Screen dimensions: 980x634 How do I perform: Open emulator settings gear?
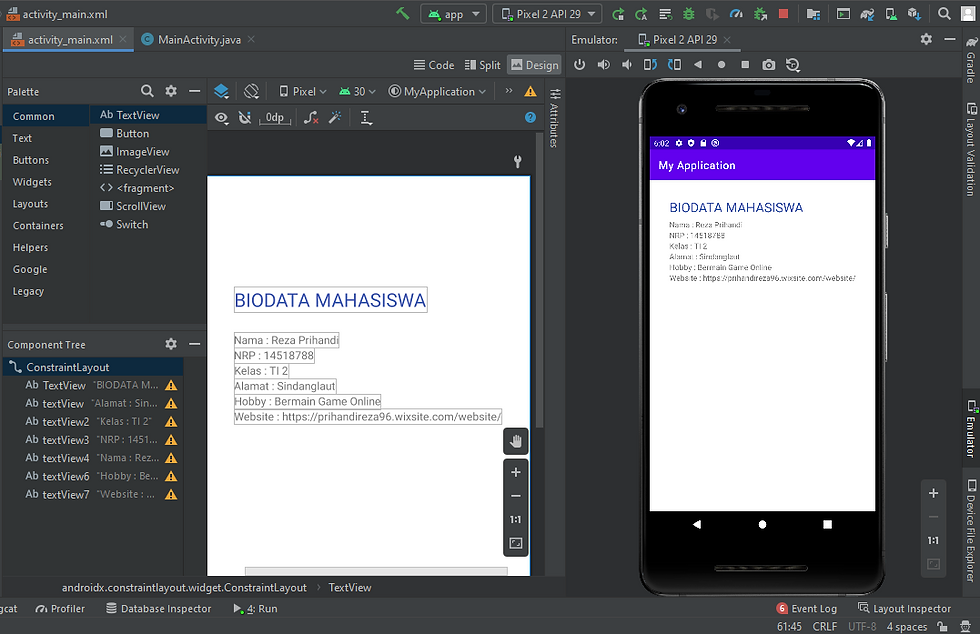[926, 39]
